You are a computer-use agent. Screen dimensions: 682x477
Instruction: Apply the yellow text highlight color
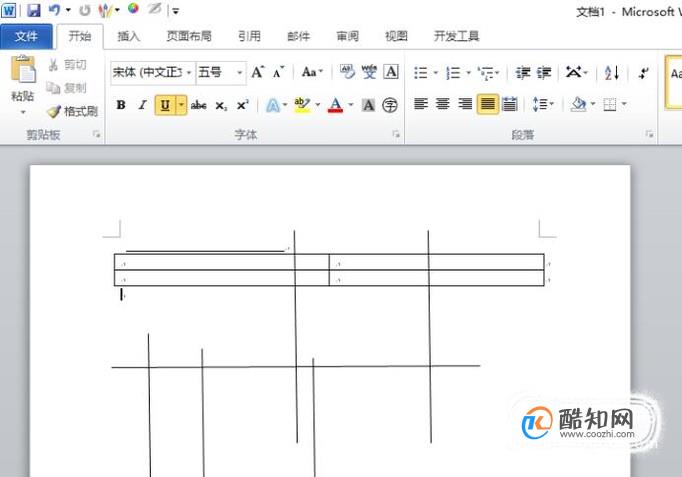click(302, 105)
